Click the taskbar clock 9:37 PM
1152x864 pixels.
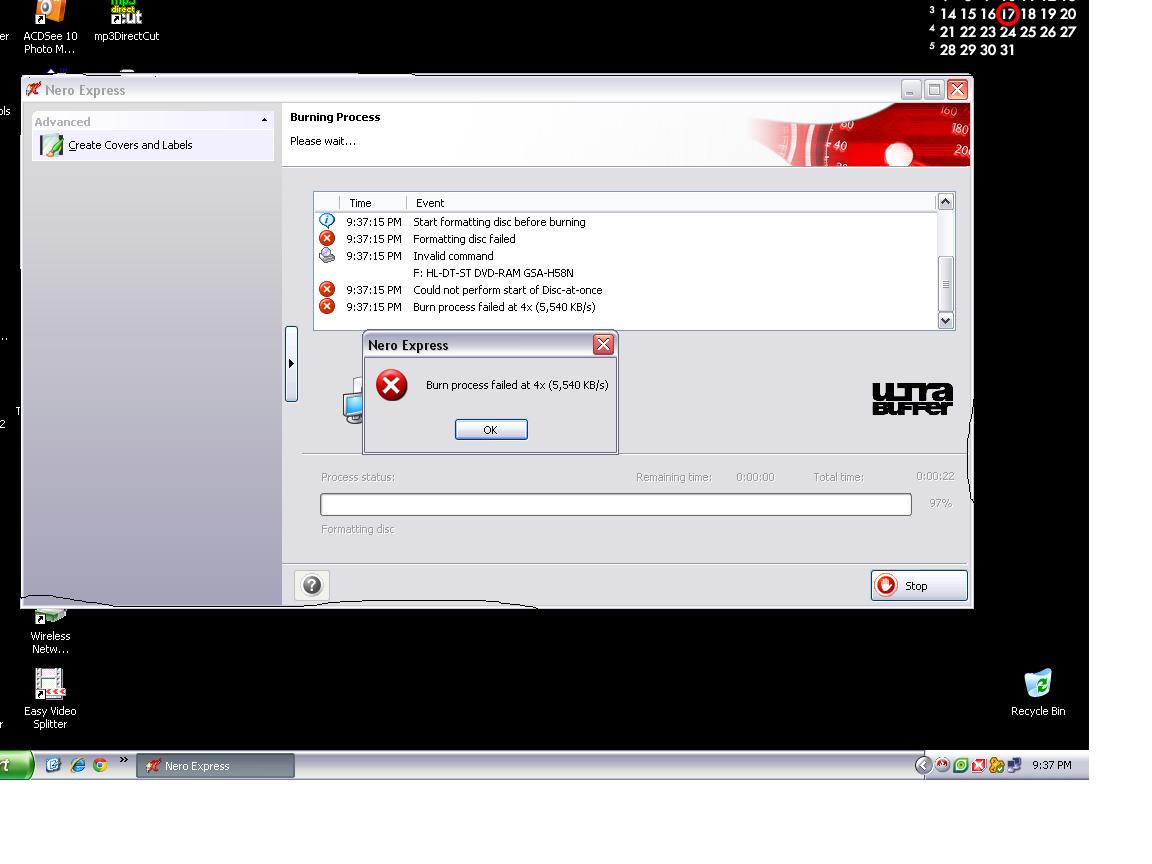pos(1051,766)
